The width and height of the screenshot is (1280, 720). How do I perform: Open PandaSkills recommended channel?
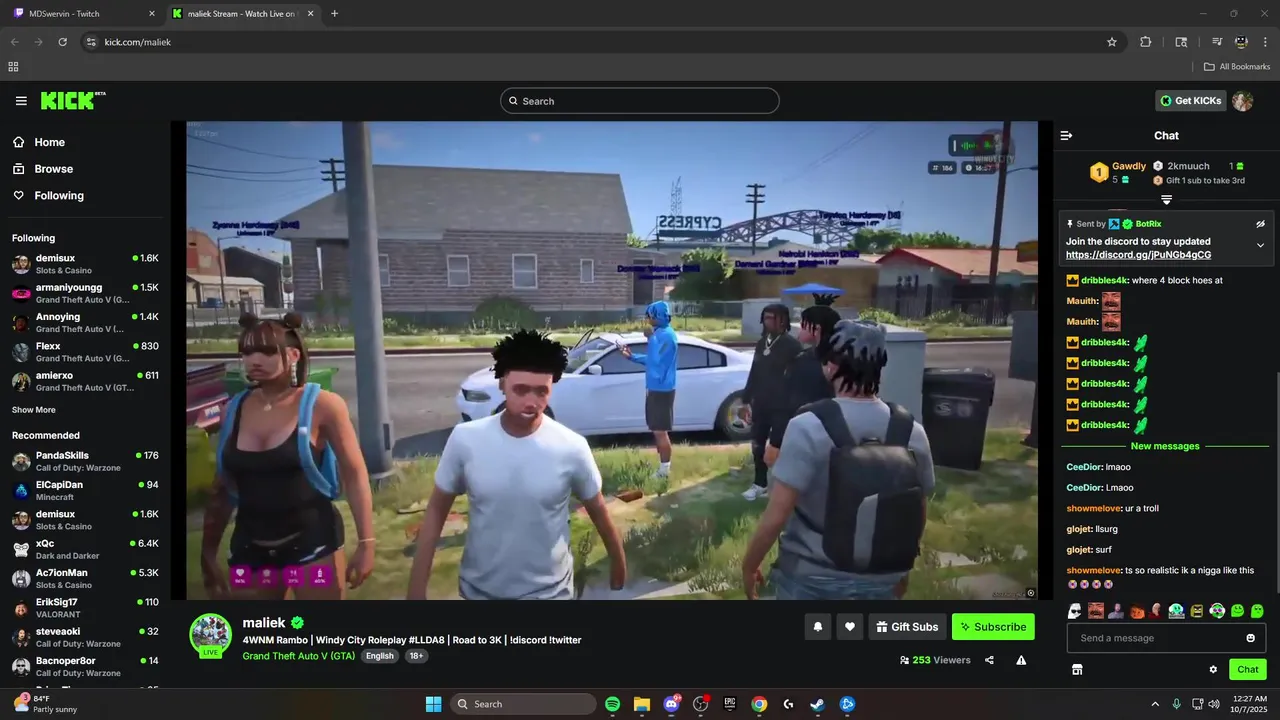coord(84,461)
